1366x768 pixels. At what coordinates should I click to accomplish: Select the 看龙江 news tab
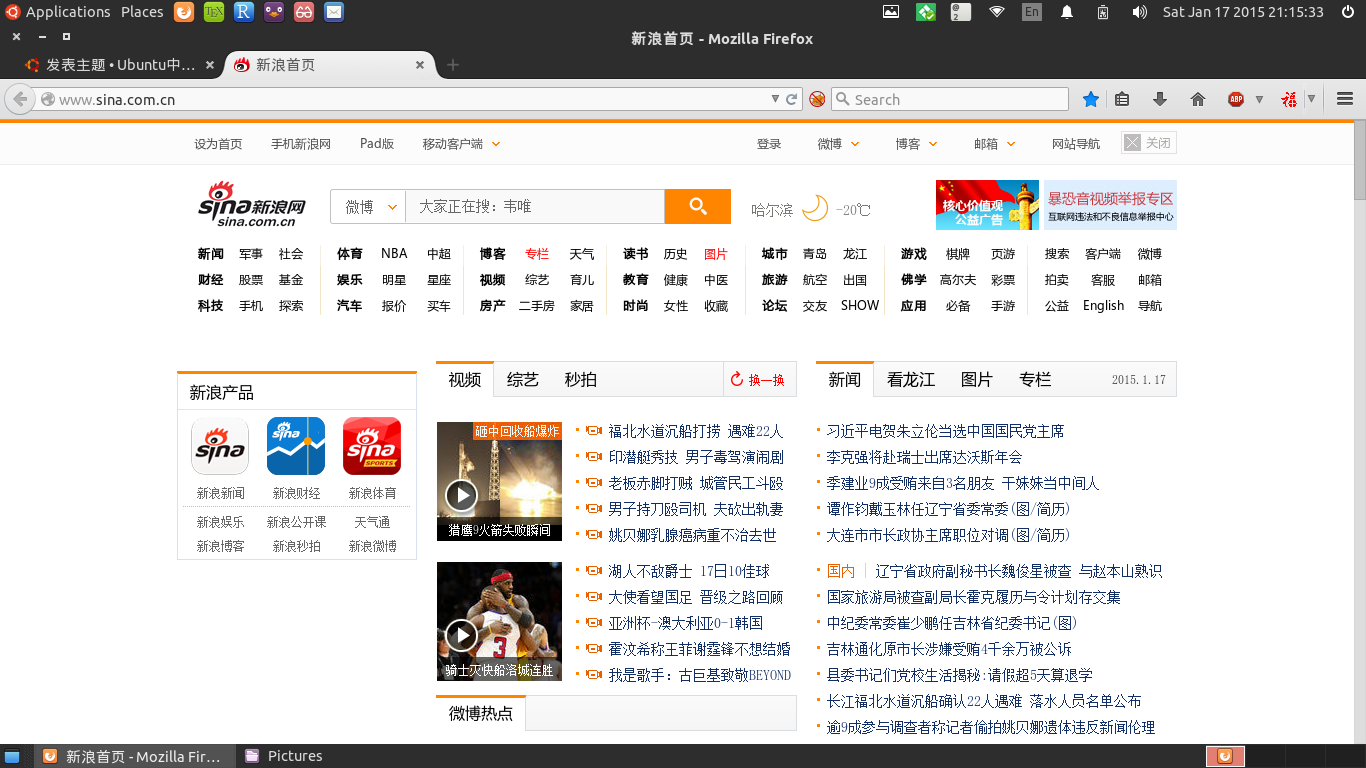tap(911, 380)
